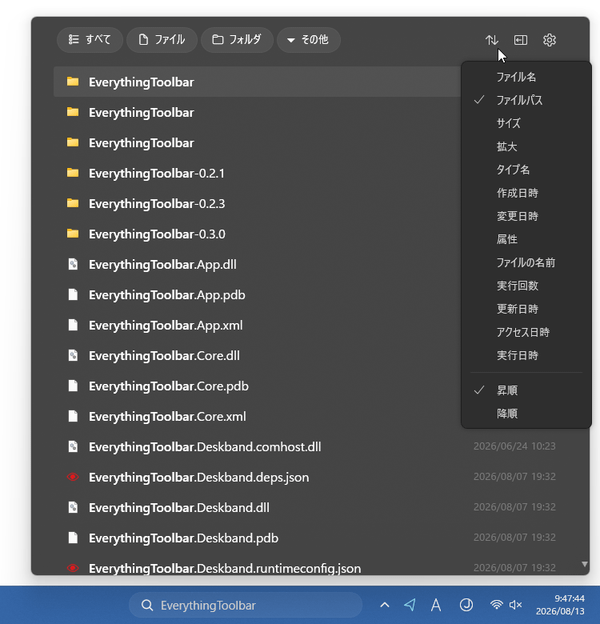The image size is (600, 624).
Task: Open Wi-Fi network tray icon
Action: coord(496,605)
